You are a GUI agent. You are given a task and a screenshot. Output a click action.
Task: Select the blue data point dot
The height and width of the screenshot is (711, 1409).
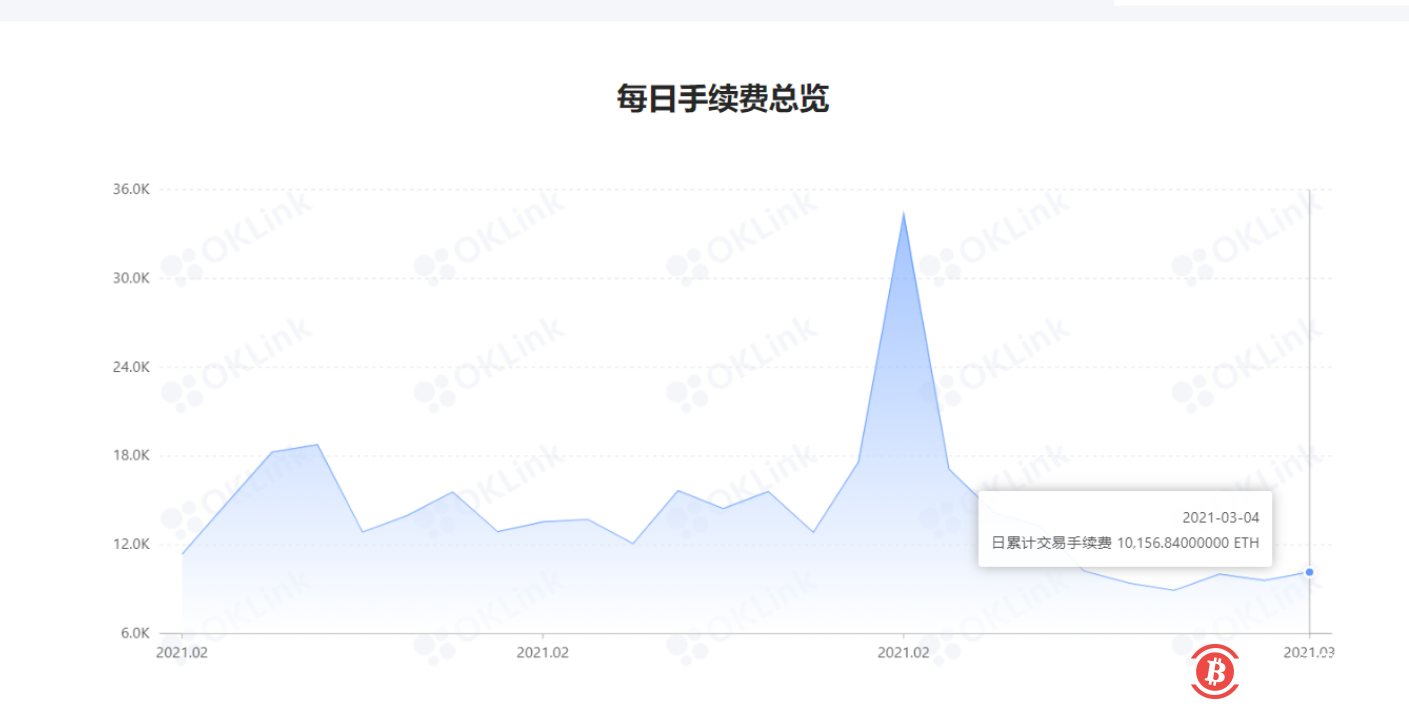pyautogui.click(x=1307, y=571)
